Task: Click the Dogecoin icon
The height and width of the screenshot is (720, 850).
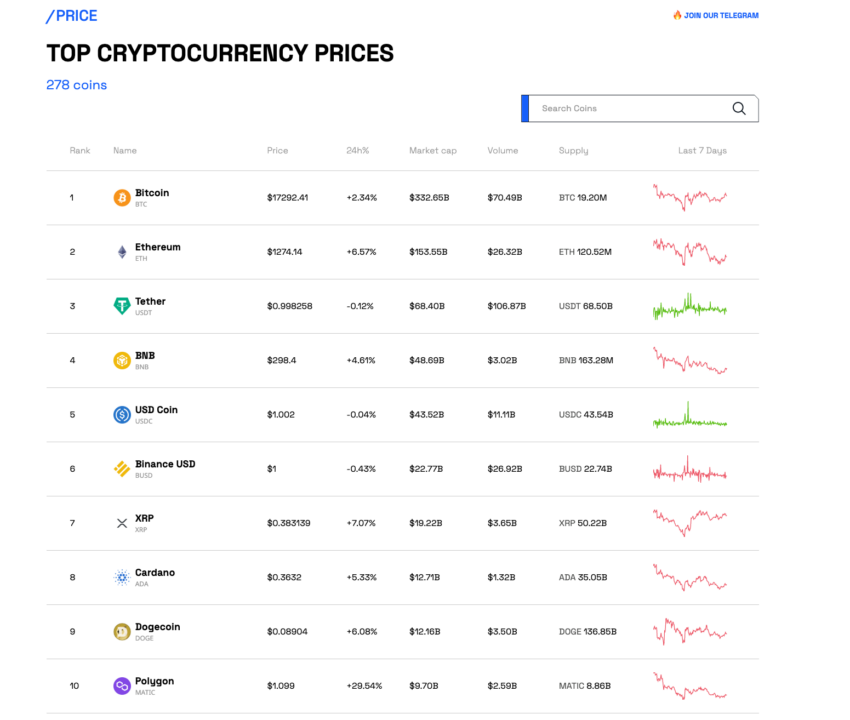Action: [122, 631]
